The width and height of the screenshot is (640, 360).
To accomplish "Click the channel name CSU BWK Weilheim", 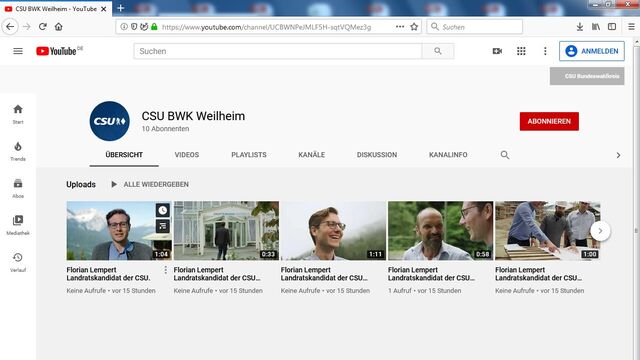I will (x=193, y=116).
